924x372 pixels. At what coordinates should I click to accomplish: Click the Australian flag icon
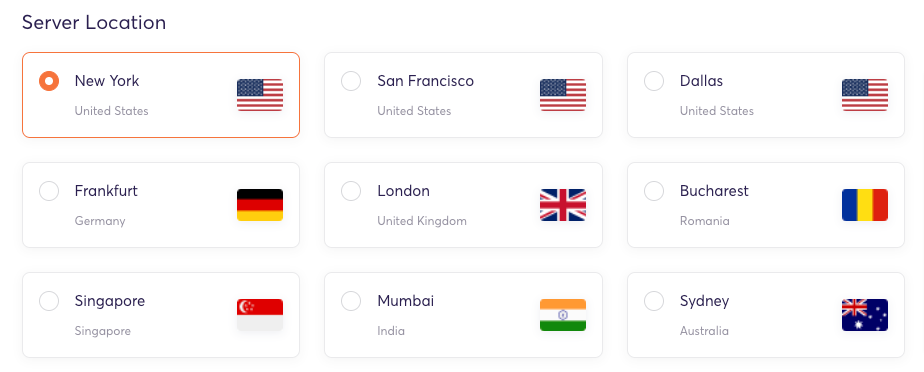click(x=865, y=315)
